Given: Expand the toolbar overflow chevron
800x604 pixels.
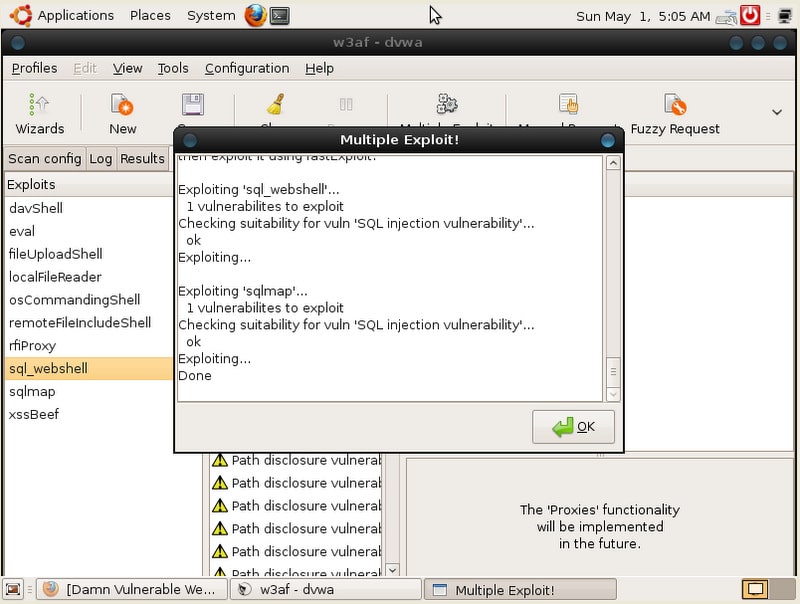Looking at the screenshot, I should (x=776, y=112).
